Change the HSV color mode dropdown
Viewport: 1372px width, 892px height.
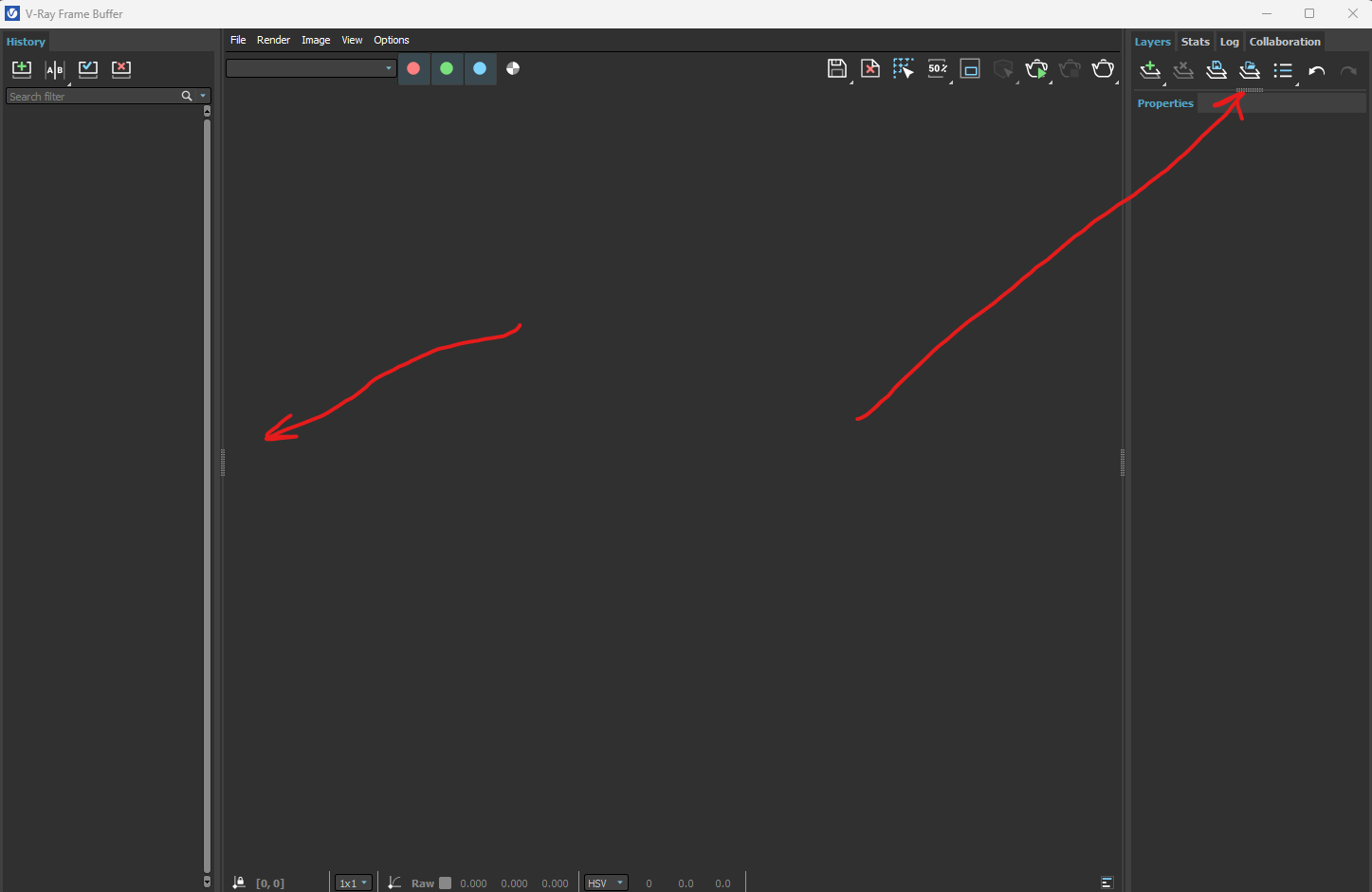[x=606, y=883]
